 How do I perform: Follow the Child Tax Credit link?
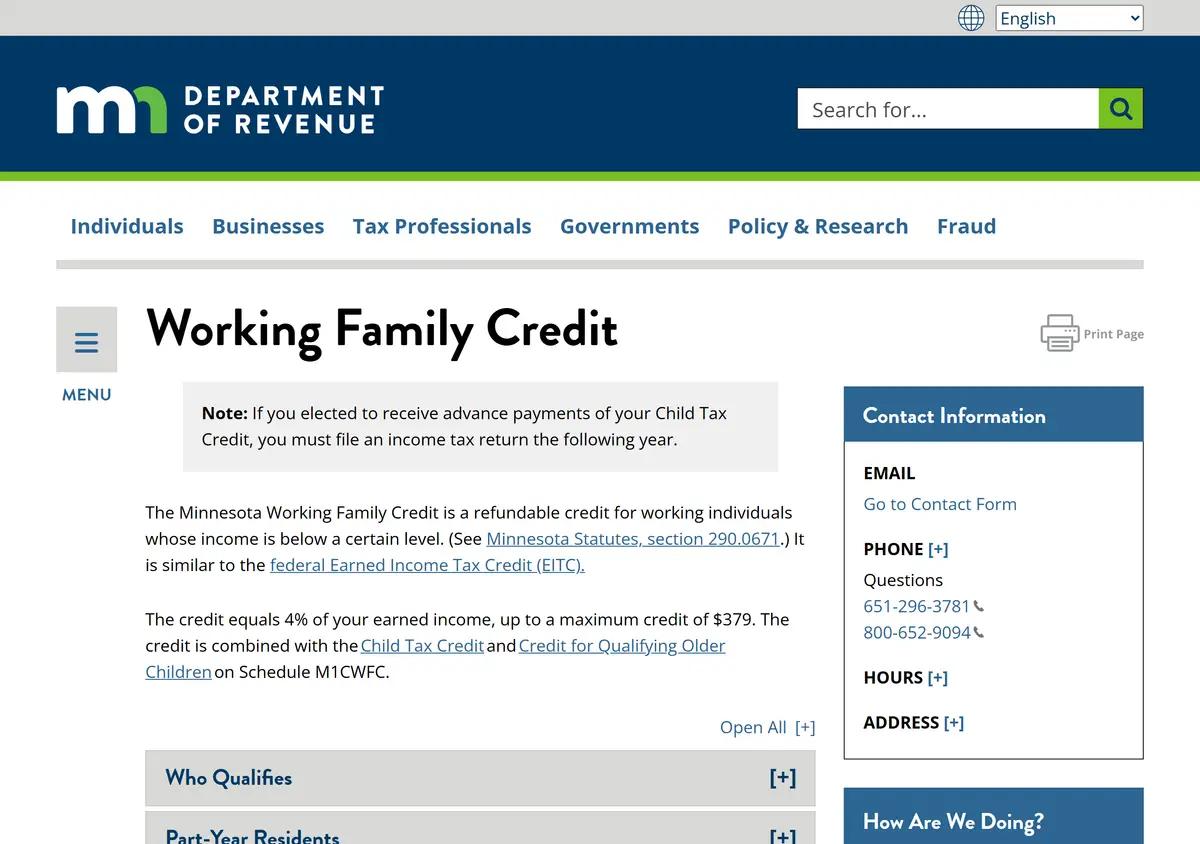tap(423, 646)
